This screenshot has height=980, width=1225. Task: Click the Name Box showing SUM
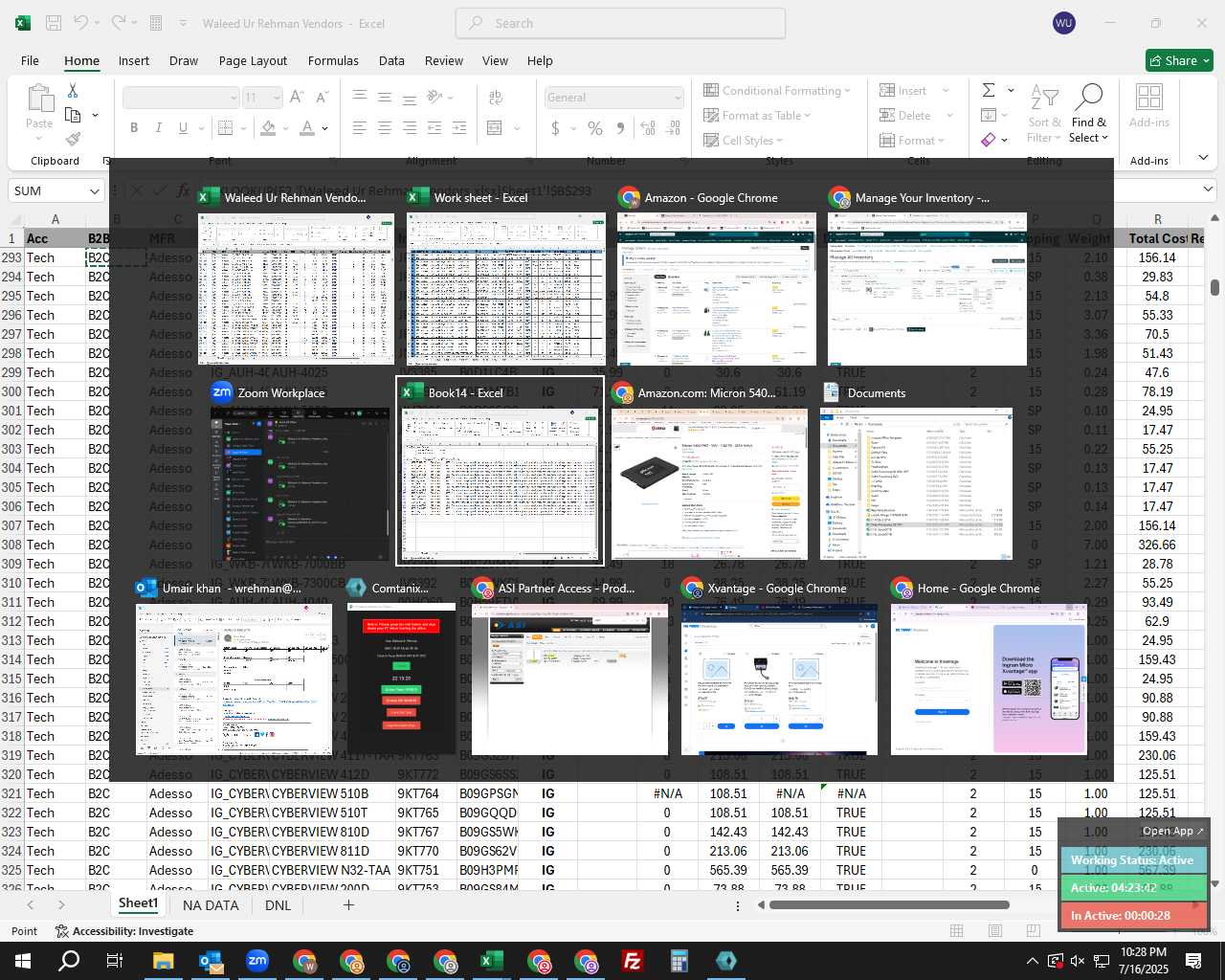point(56,190)
